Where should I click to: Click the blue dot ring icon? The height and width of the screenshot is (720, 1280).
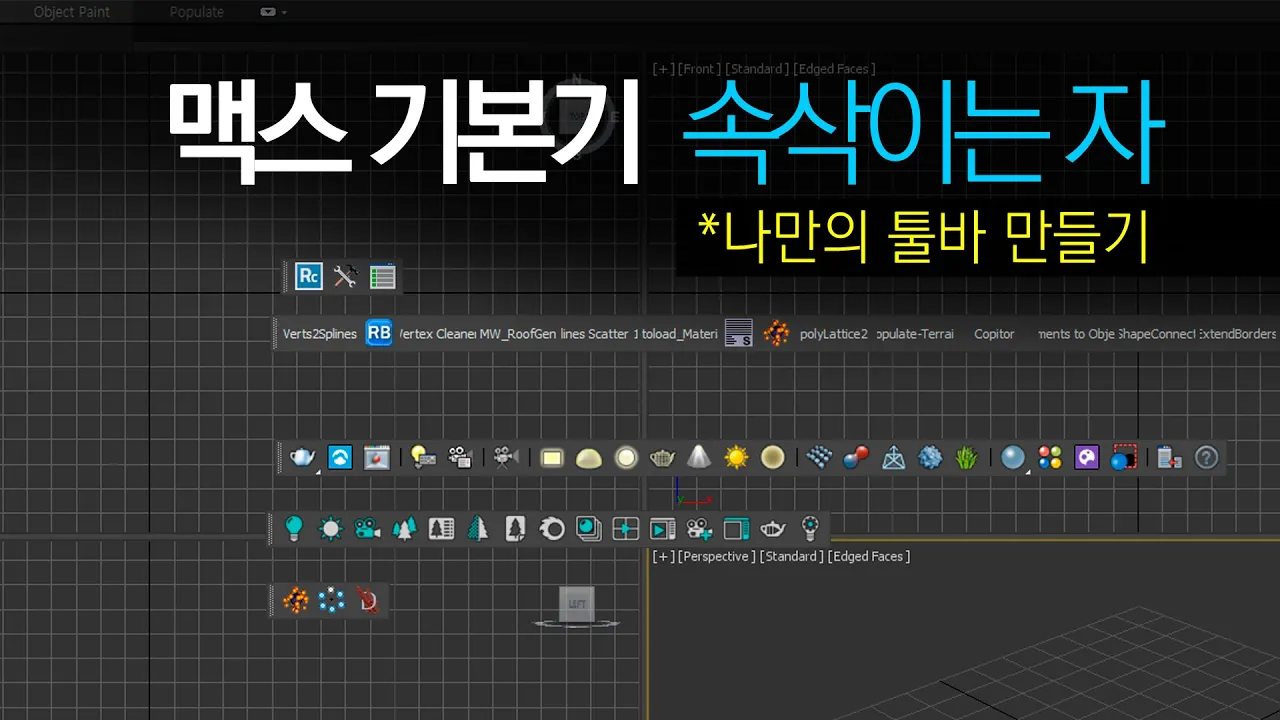coord(332,600)
